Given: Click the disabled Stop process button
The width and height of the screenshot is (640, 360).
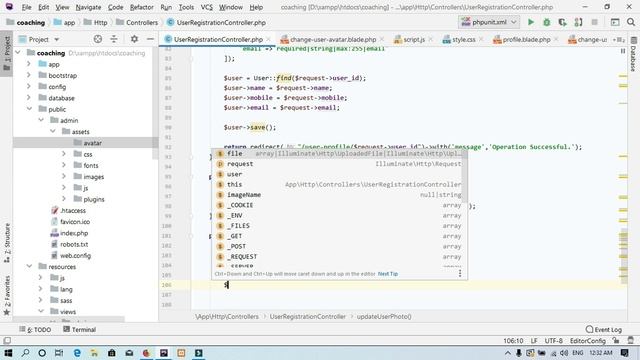Looking at the screenshot, I should click(595, 22).
